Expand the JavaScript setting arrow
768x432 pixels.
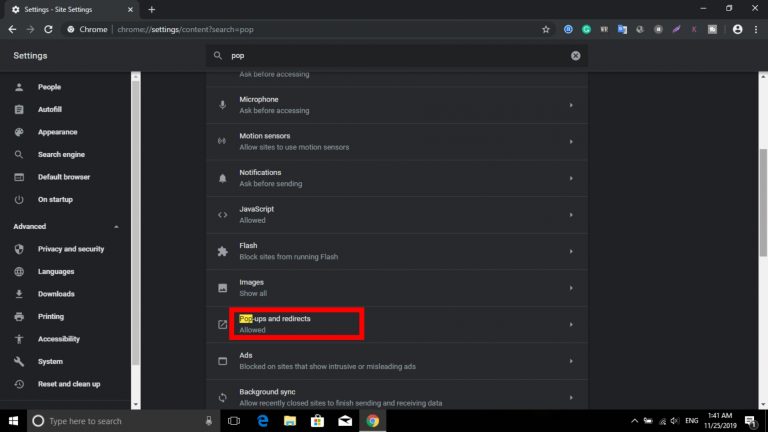tap(571, 214)
